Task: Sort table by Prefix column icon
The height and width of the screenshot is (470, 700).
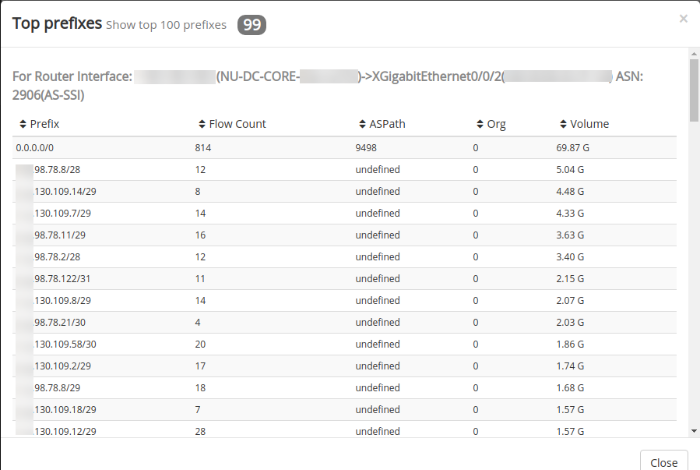Action: 23,125
